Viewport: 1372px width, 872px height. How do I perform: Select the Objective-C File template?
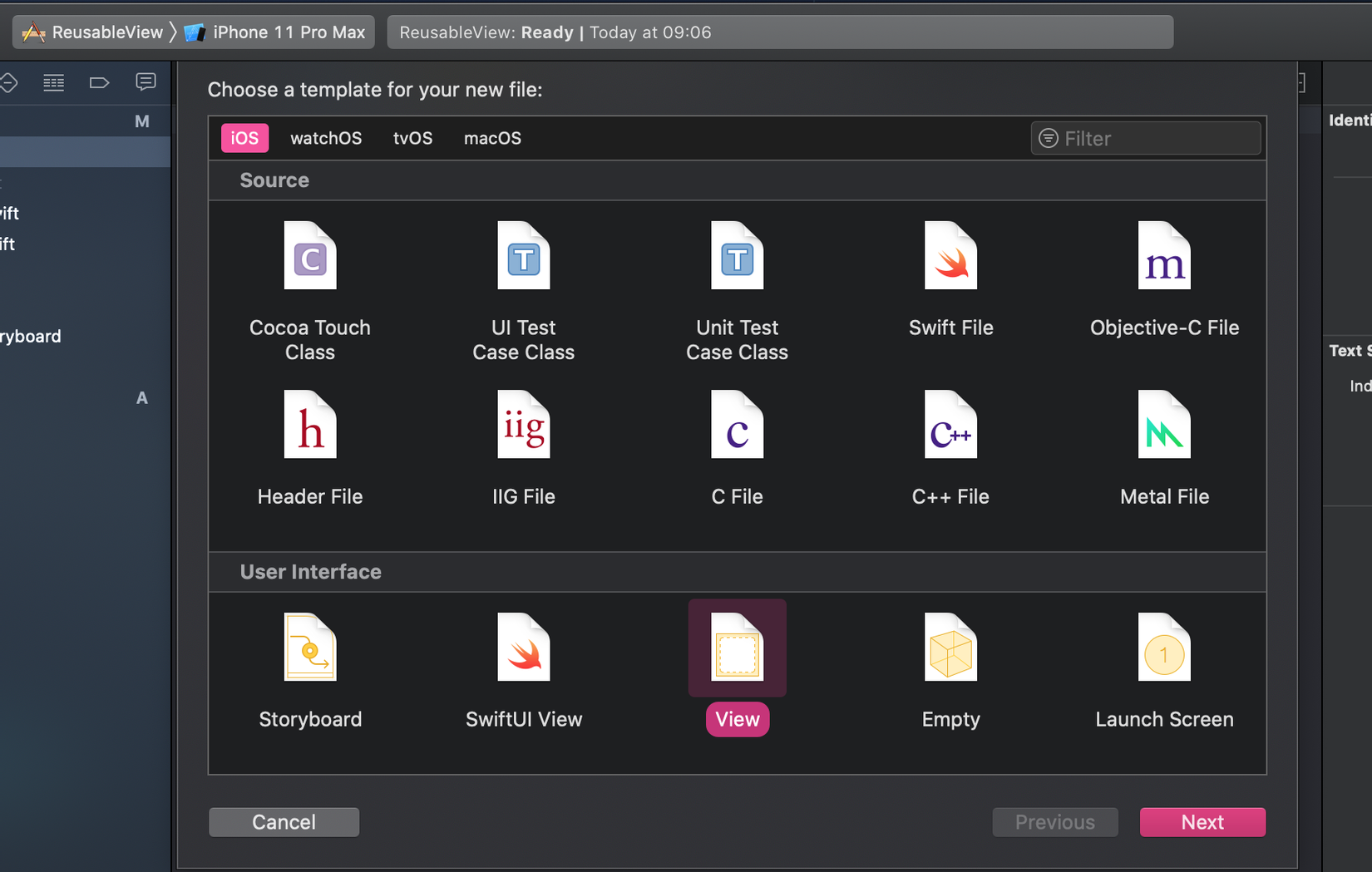(x=1164, y=256)
